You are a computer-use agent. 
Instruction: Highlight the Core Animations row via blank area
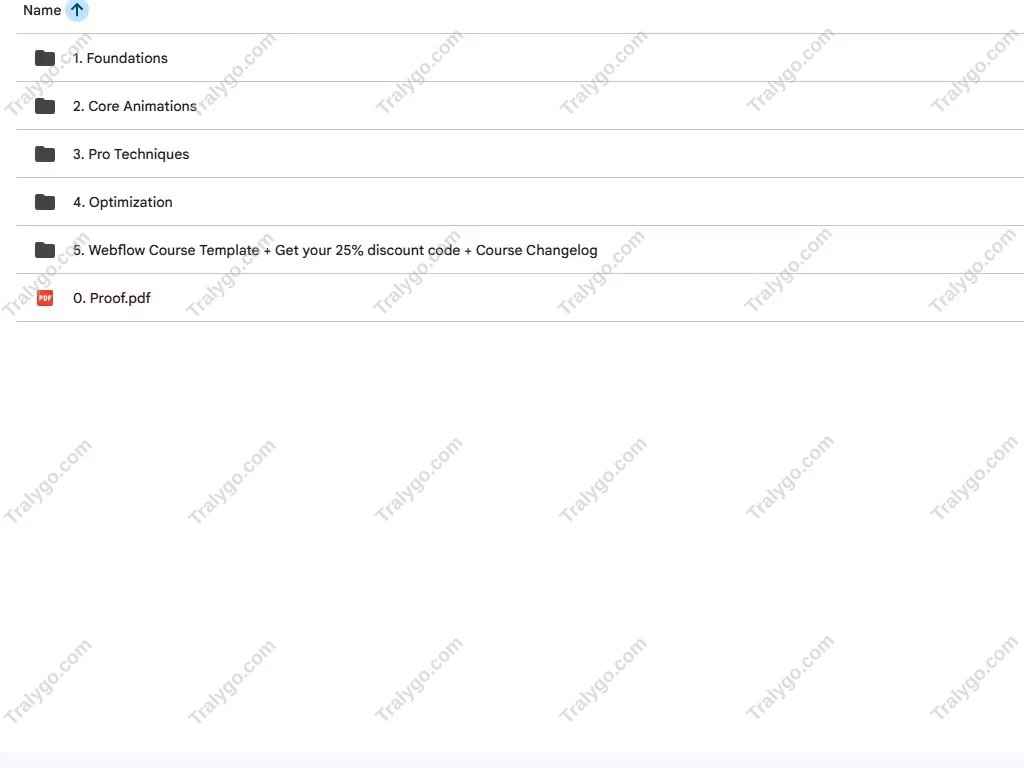[x=588, y=106]
